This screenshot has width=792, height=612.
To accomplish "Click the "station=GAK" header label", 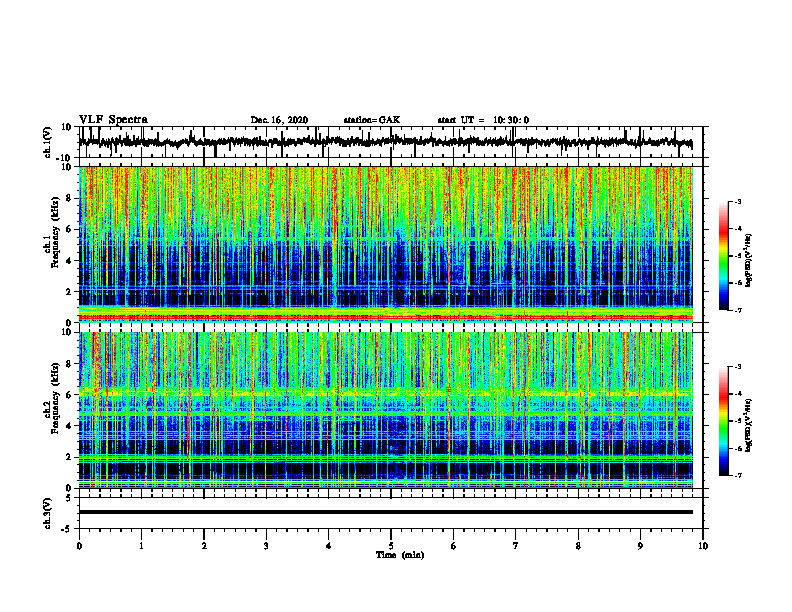I will [x=372, y=120].
